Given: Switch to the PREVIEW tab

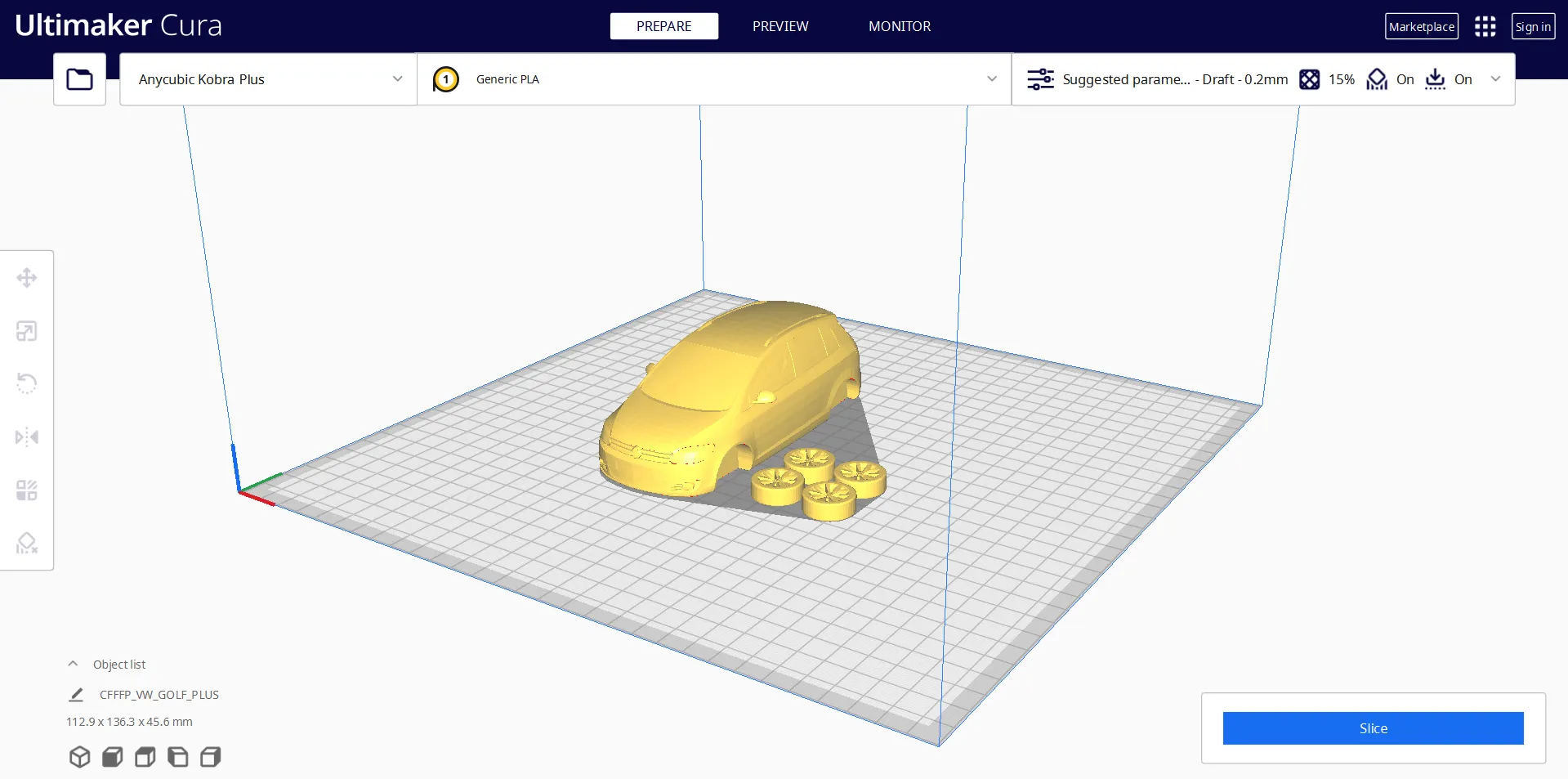Looking at the screenshot, I should [x=780, y=26].
